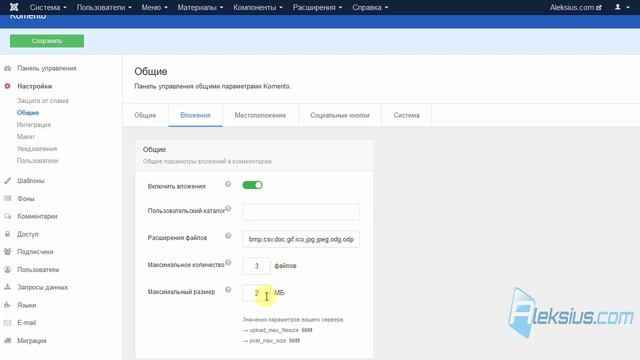Click the Фоны sidebar icon
This screenshot has width=640, height=360.
tap(7, 198)
